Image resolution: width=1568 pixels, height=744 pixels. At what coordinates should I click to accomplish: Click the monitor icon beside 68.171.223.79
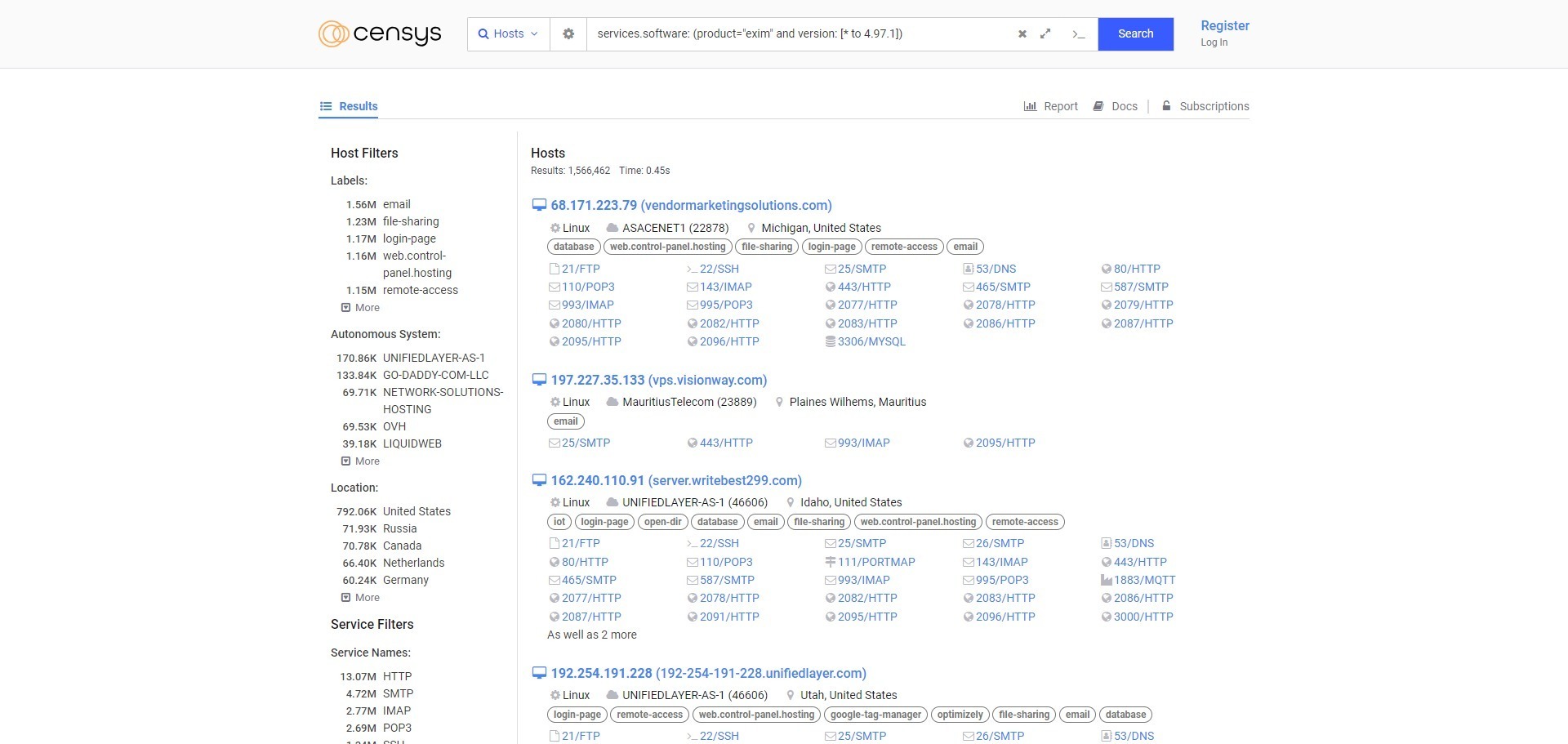539,205
